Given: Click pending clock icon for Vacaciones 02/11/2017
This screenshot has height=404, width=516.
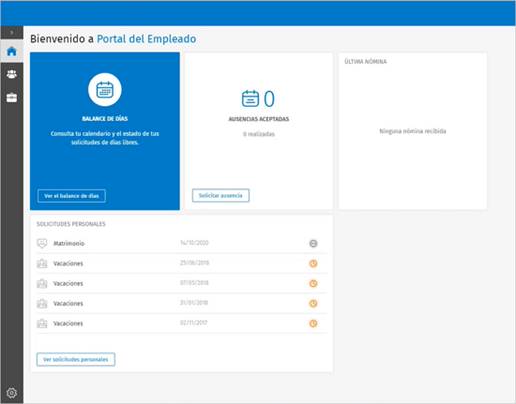Looking at the screenshot, I should [x=313, y=323].
